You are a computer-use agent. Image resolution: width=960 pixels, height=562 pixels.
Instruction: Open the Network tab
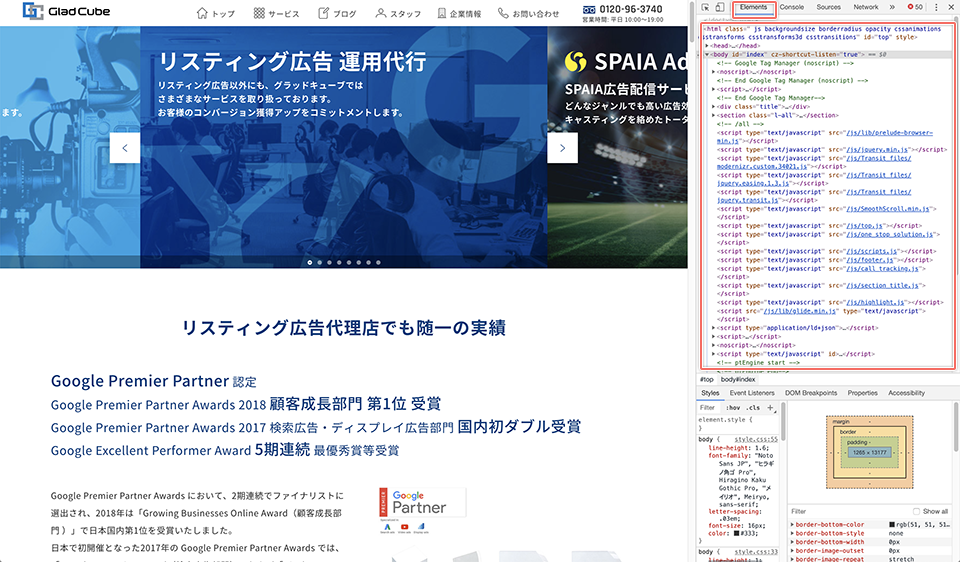(866, 7)
